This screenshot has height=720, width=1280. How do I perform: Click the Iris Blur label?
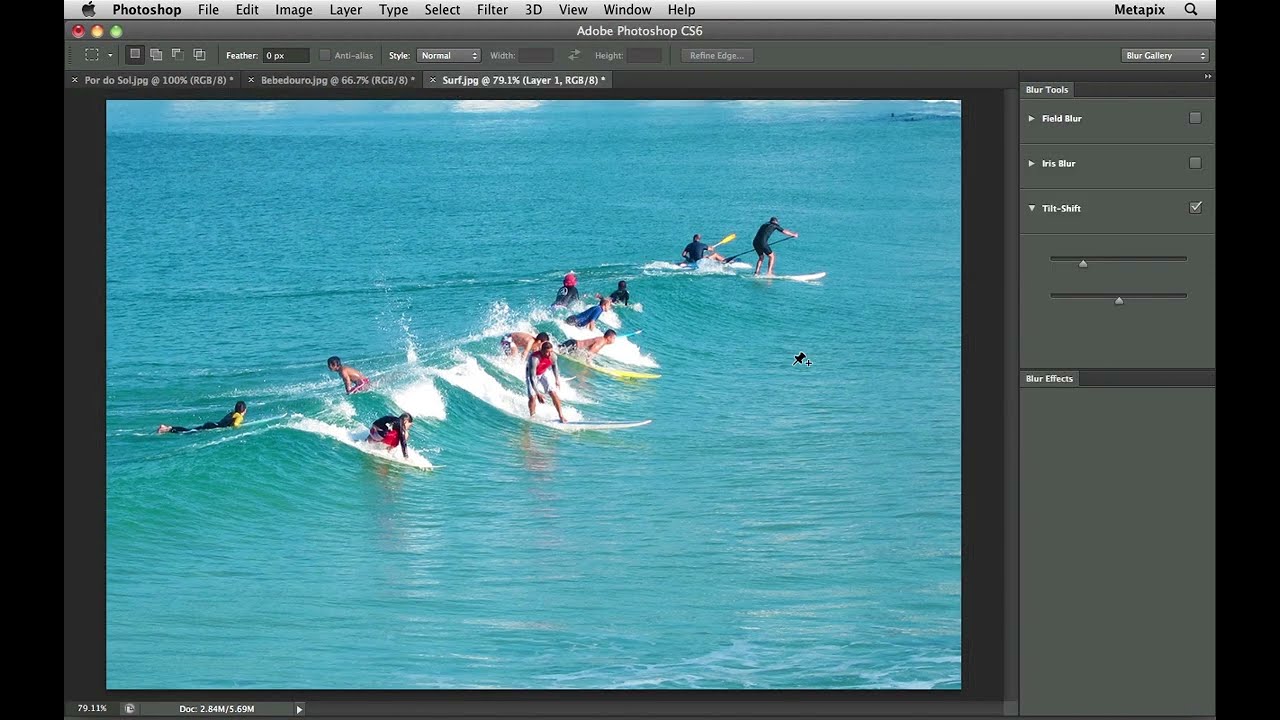(x=1059, y=163)
